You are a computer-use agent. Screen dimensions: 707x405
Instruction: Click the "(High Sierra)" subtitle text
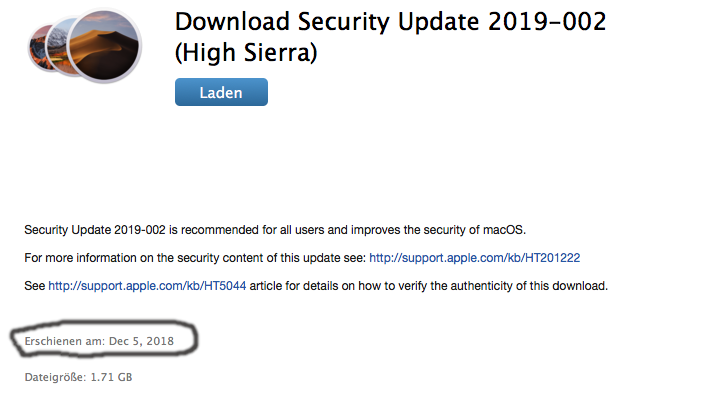click(246, 53)
